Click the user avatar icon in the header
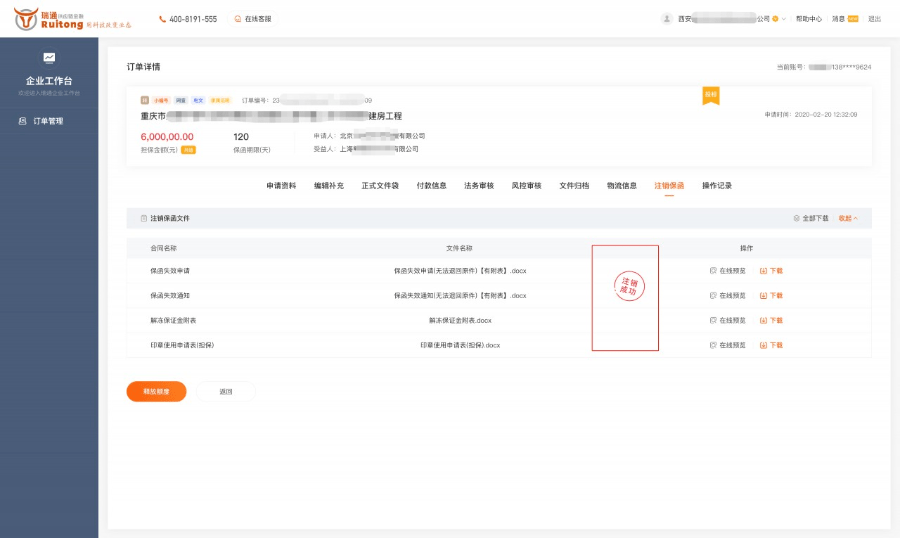 [666, 19]
